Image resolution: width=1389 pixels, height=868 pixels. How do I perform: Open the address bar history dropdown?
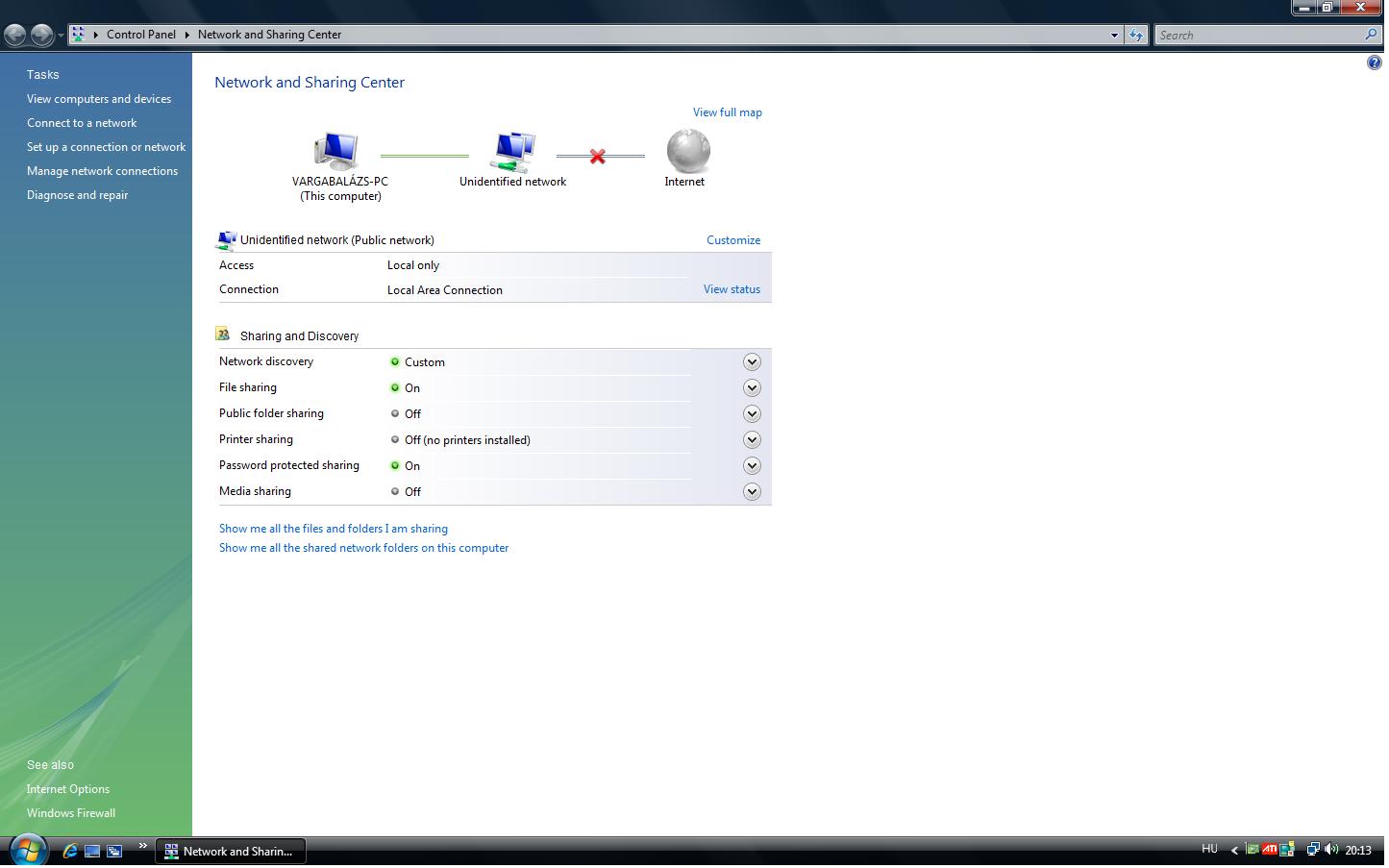coord(1114,35)
